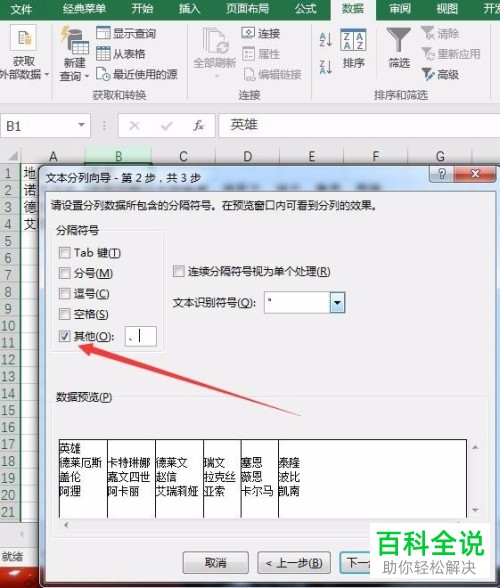
Task: Switch to the 页面布局 tab
Action: (248, 9)
